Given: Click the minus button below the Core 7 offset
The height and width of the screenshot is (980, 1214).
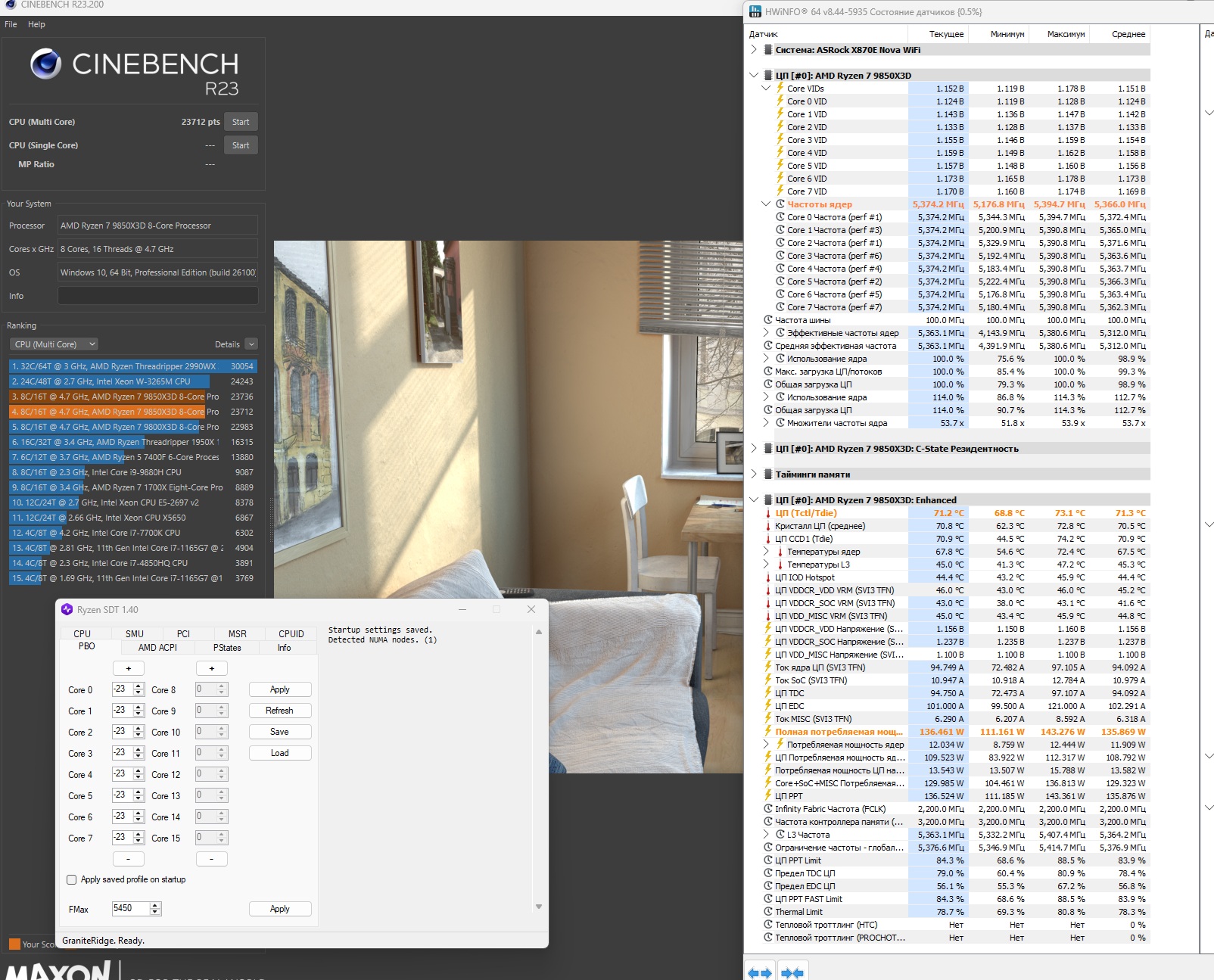Looking at the screenshot, I should tap(129, 859).
